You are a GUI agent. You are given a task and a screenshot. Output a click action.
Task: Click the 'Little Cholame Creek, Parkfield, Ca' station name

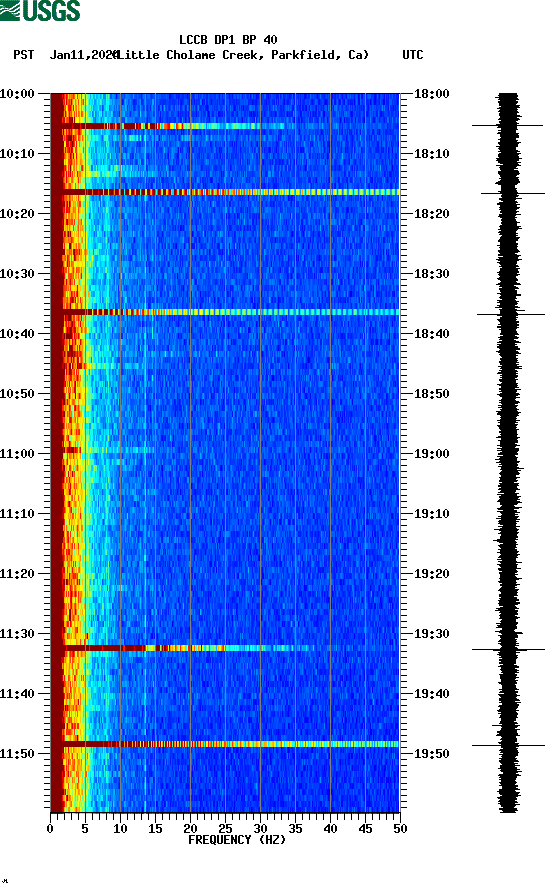pyautogui.click(x=243, y=55)
